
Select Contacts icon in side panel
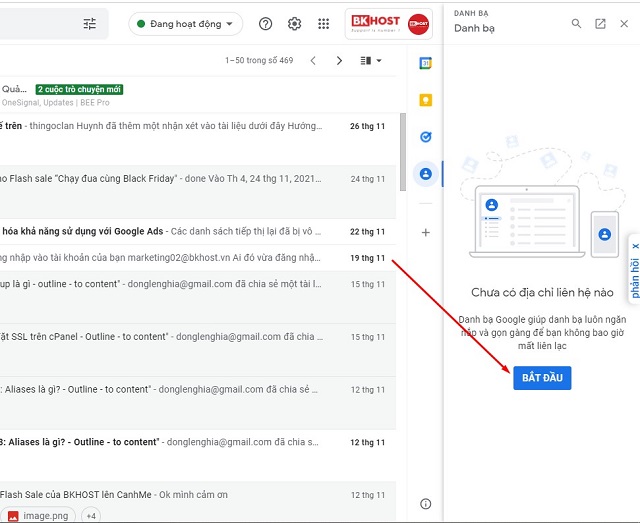(x=426, y=174)
